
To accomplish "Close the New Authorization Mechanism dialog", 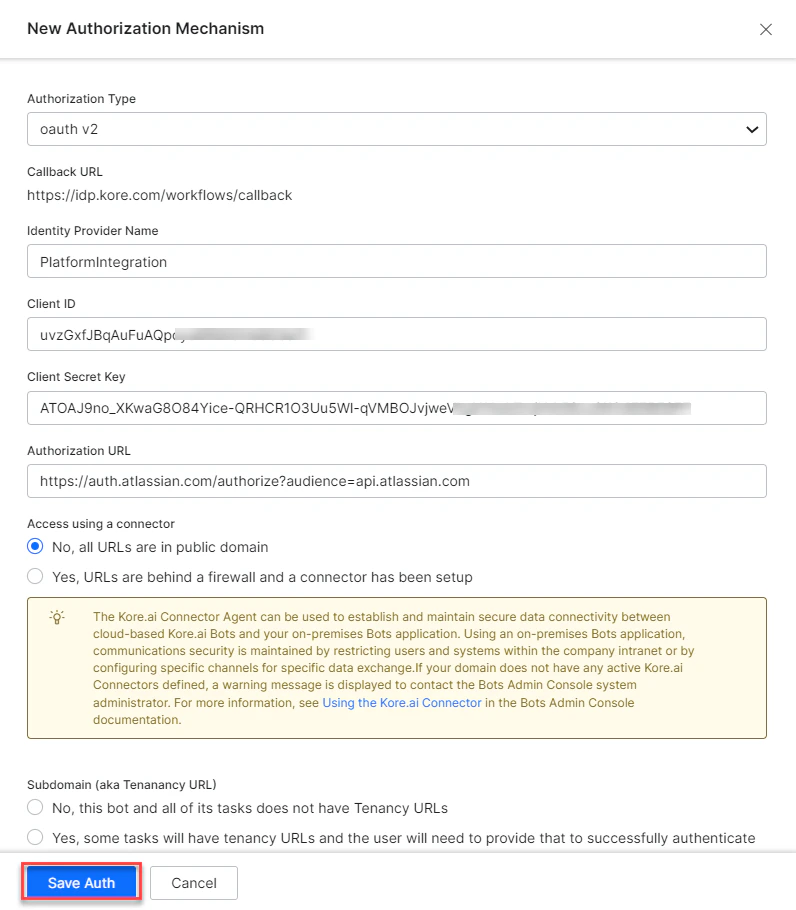I will [766, 29].
